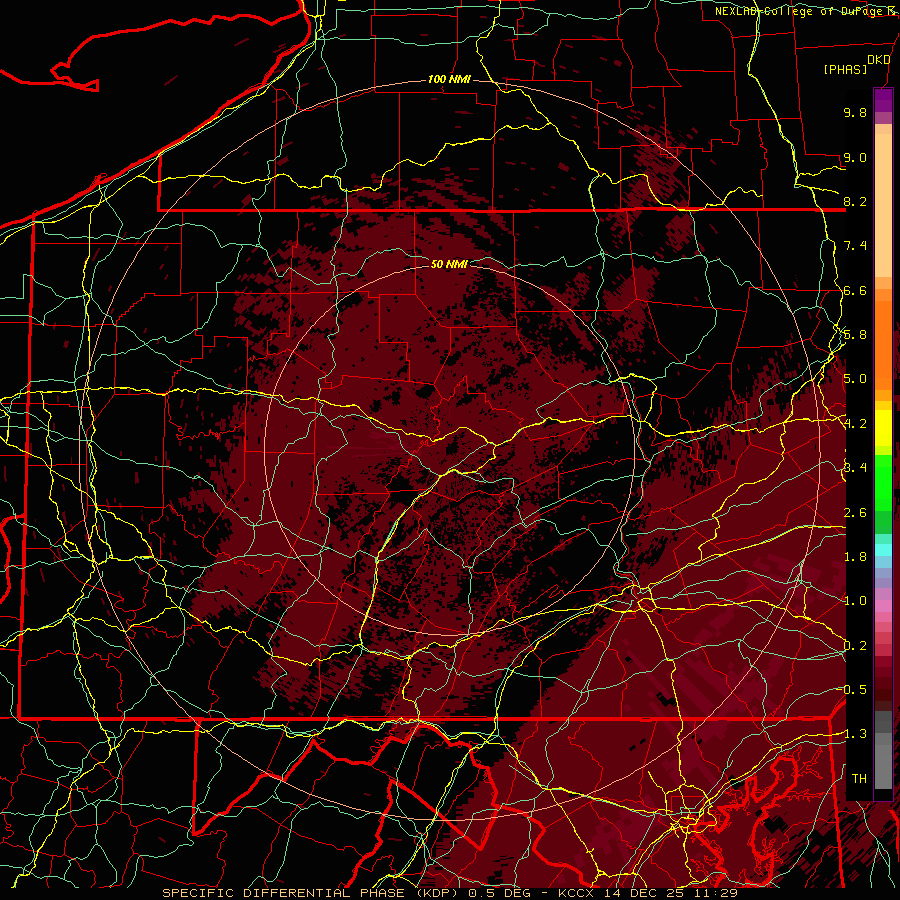900x900 pixels.
Task: Click the 9.0 value on color scale
Action: (x=855, y=157)
